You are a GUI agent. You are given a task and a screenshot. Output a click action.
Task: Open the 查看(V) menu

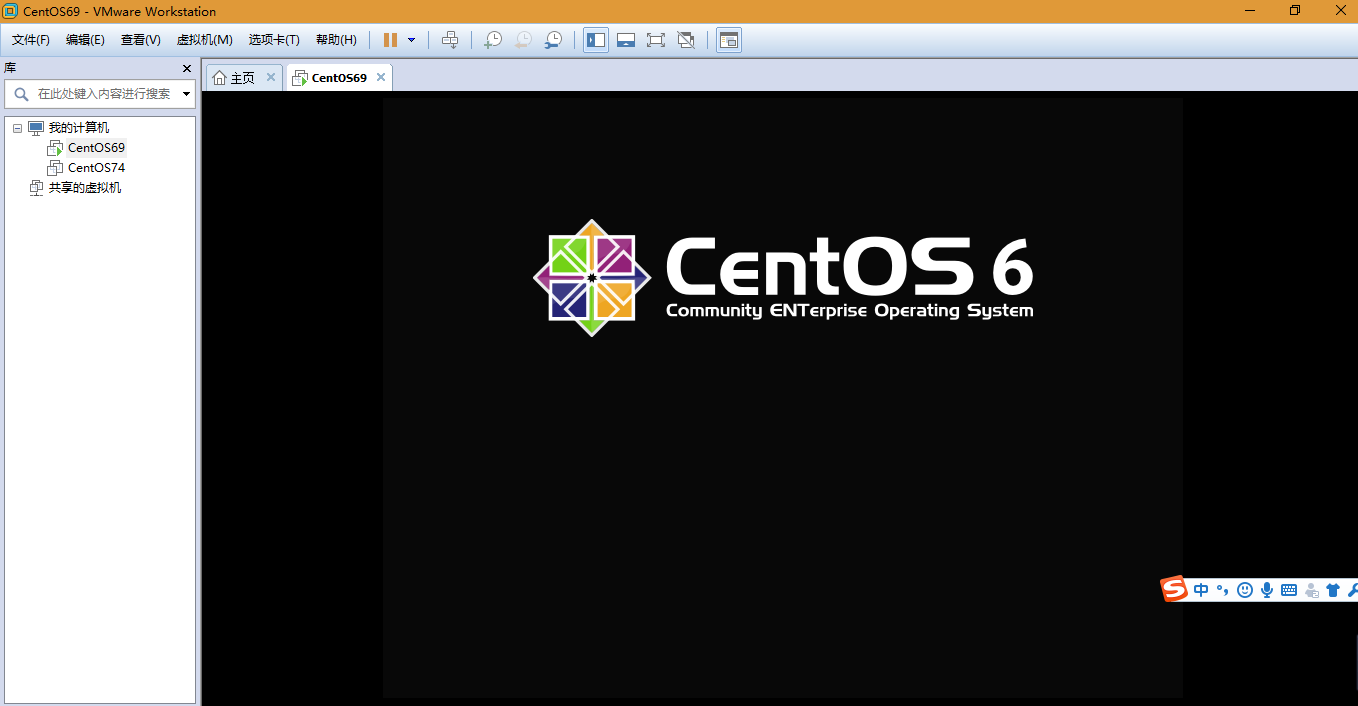pos(141,40)
